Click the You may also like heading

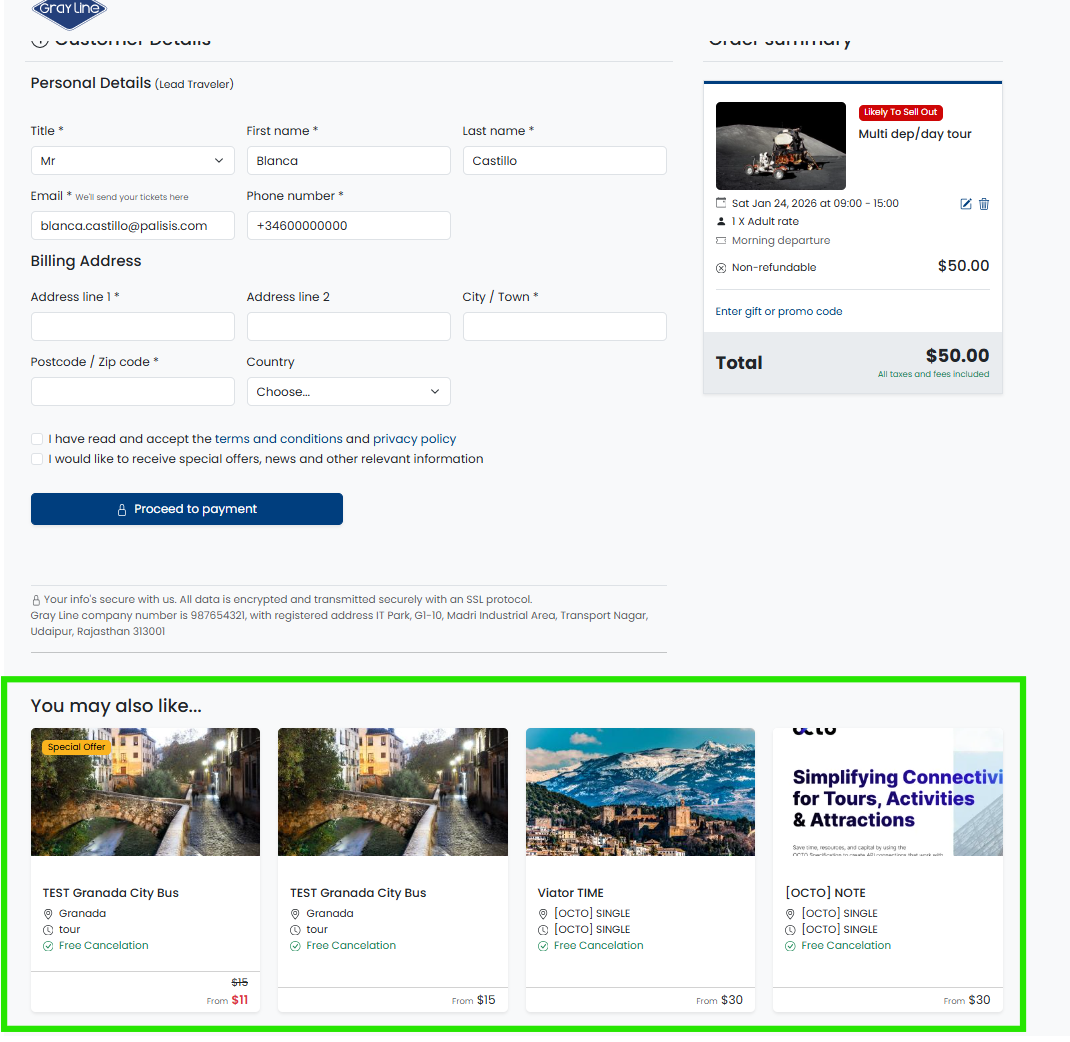pos(116,706)
